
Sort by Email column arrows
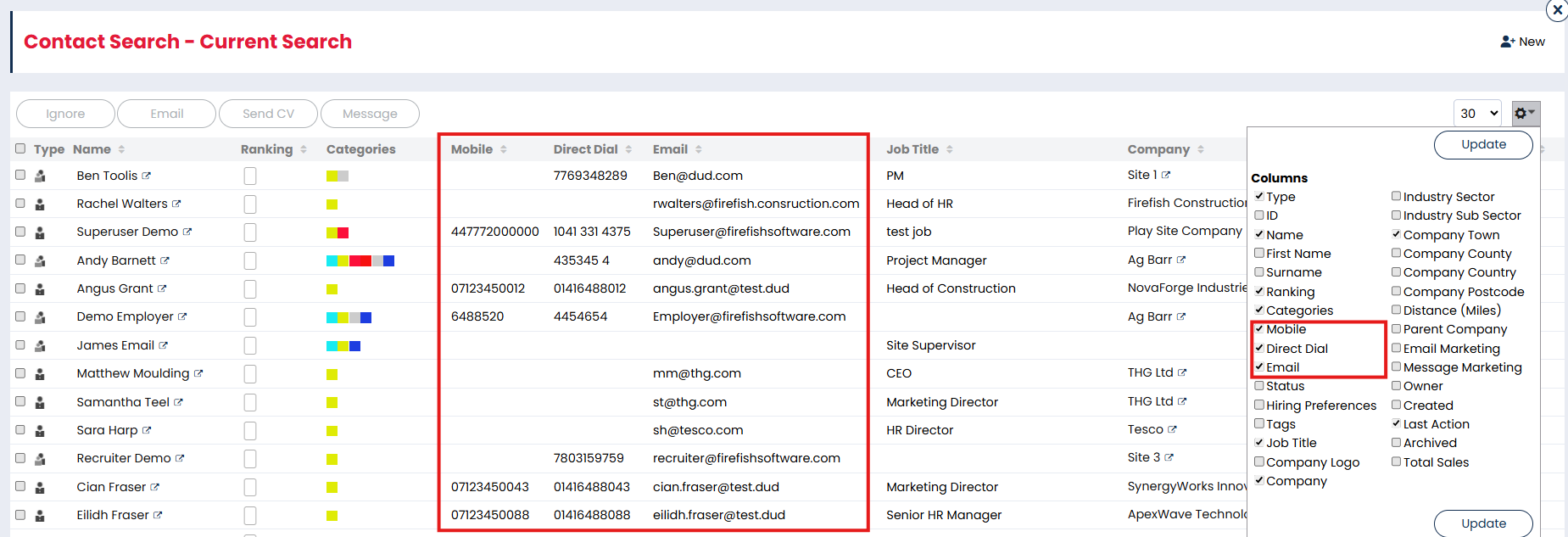pyautogui.click(x=698, y=149)
